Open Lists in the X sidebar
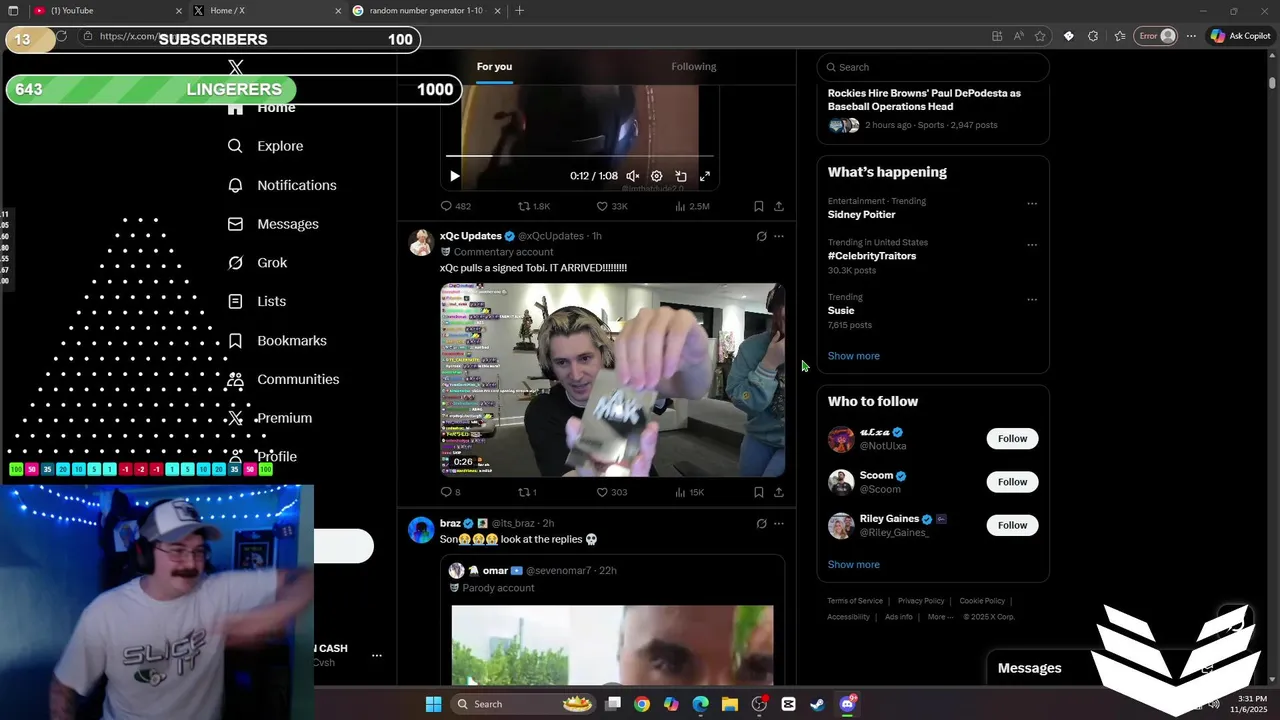 click(x=257, y=301)
